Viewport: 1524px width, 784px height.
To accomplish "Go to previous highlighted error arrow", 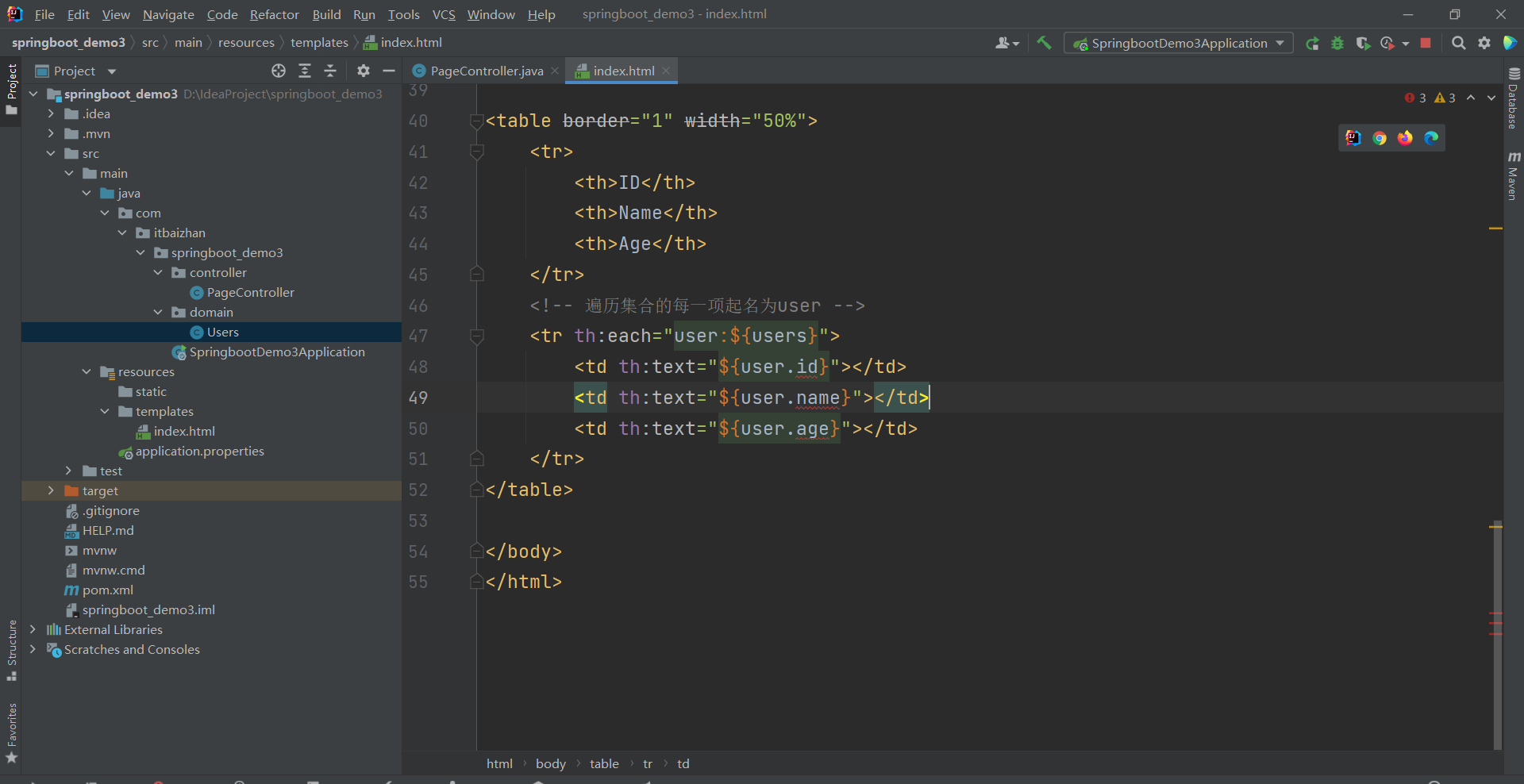I will tap(1471, 98).
